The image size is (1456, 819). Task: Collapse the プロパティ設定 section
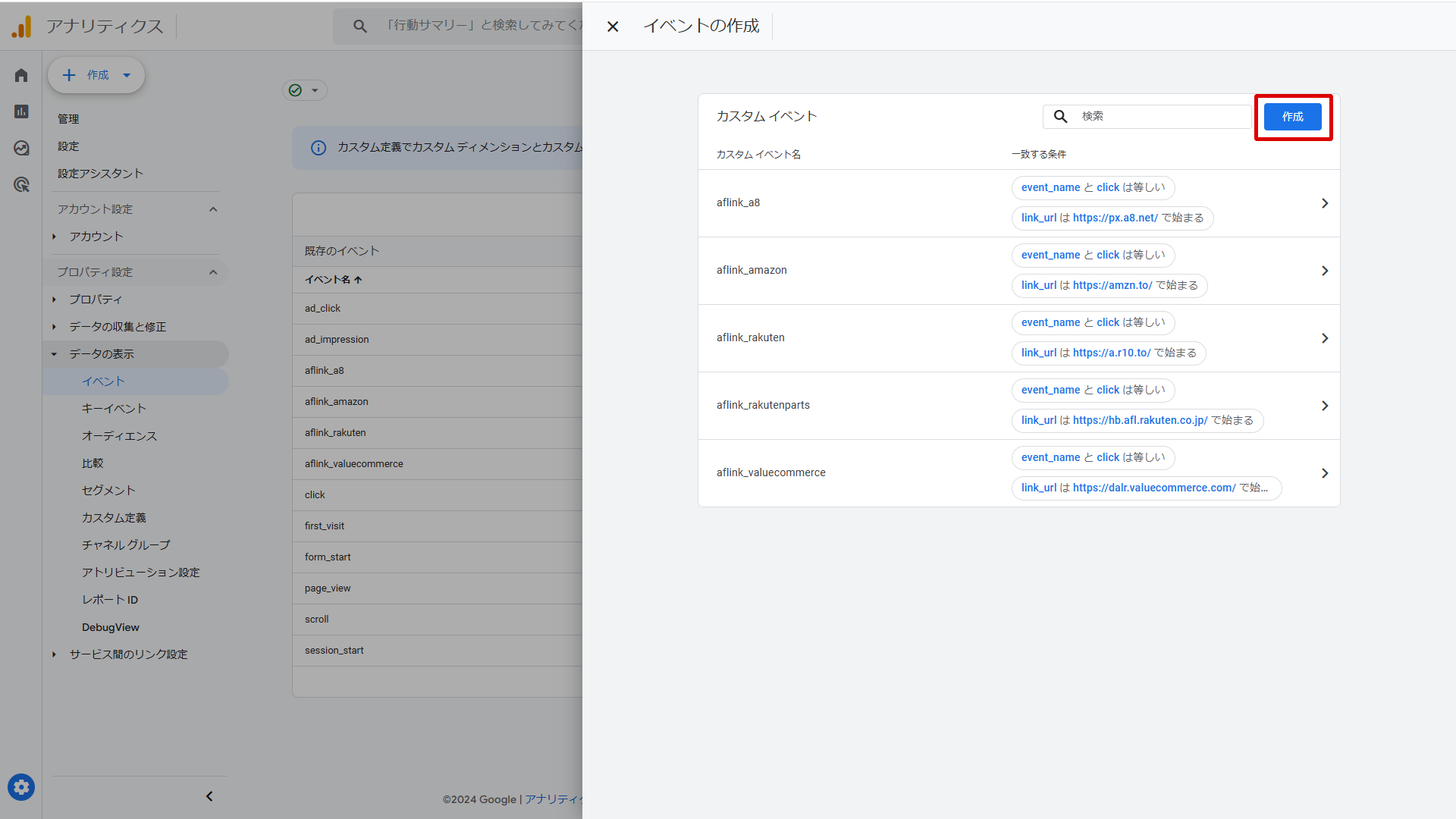coord(213,272)
